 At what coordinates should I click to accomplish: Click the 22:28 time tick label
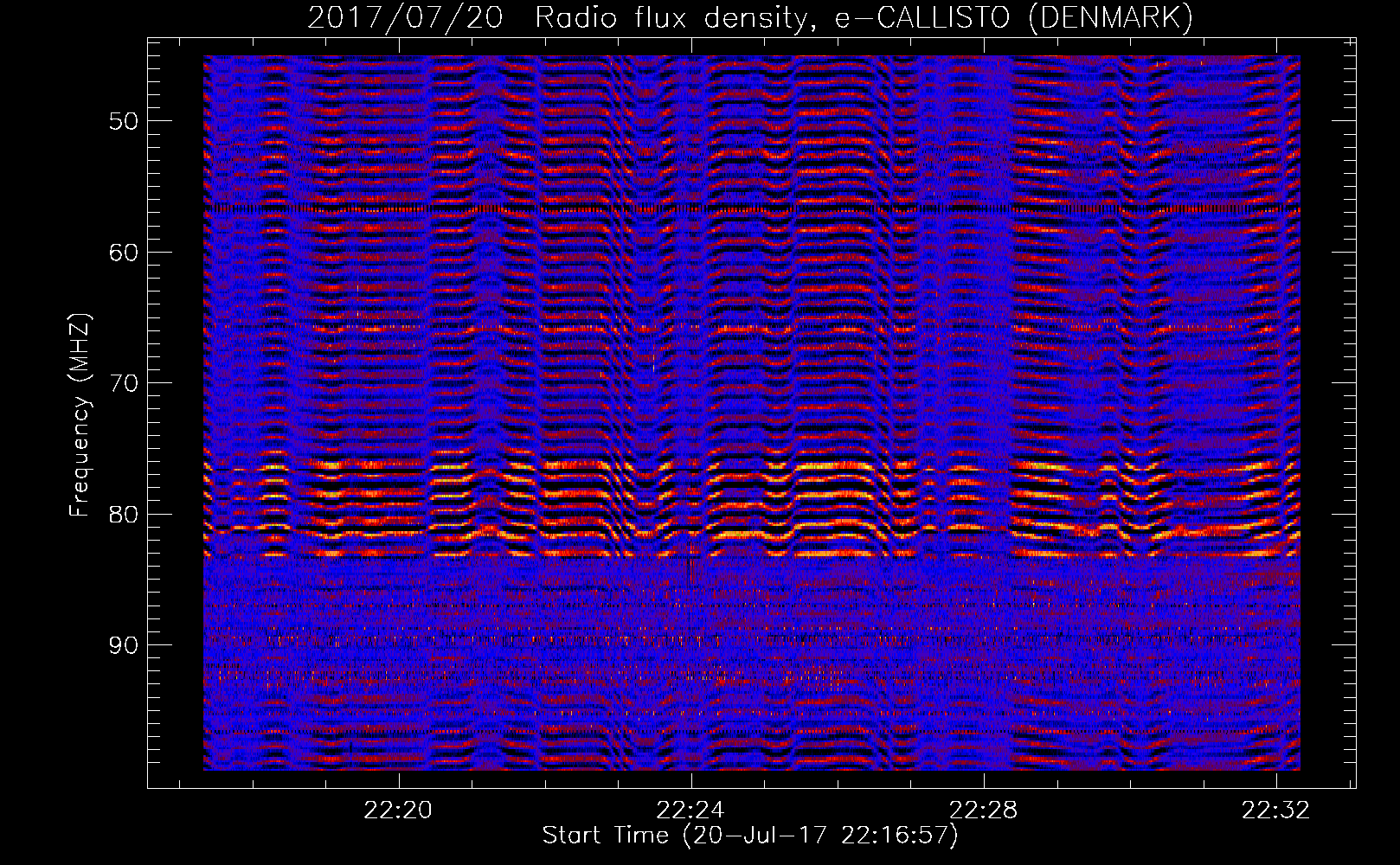[x=983, y=811]
